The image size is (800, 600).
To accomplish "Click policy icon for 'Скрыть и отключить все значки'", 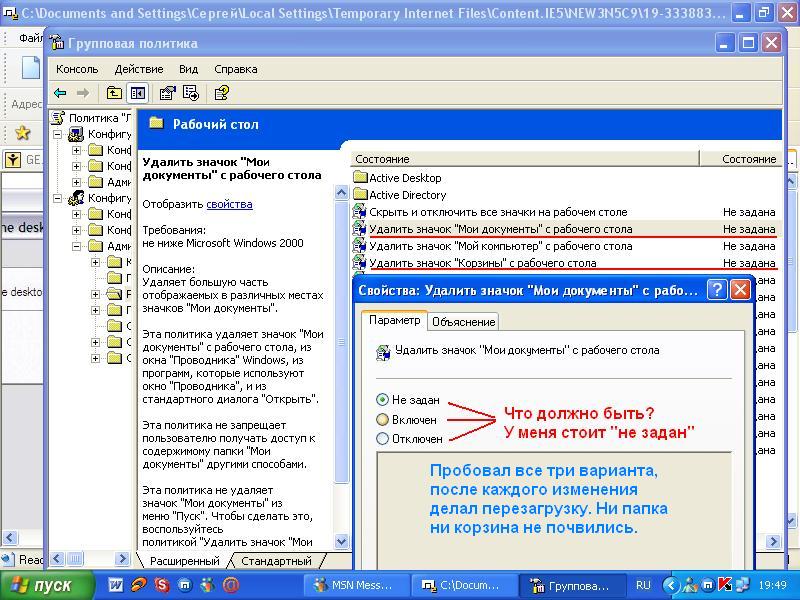I will tap(360, 212).
